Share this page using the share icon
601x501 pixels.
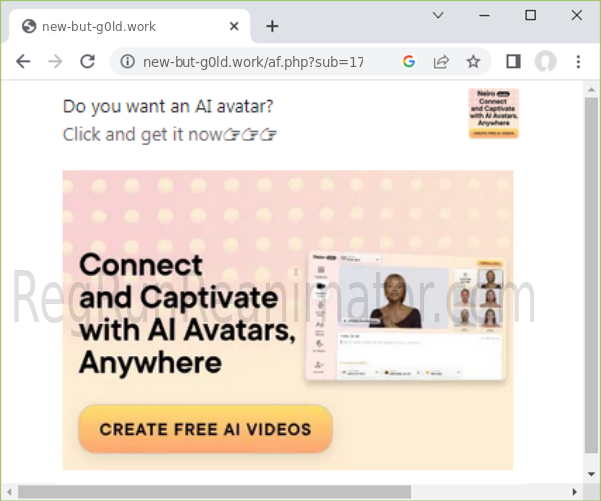[440, 62]
